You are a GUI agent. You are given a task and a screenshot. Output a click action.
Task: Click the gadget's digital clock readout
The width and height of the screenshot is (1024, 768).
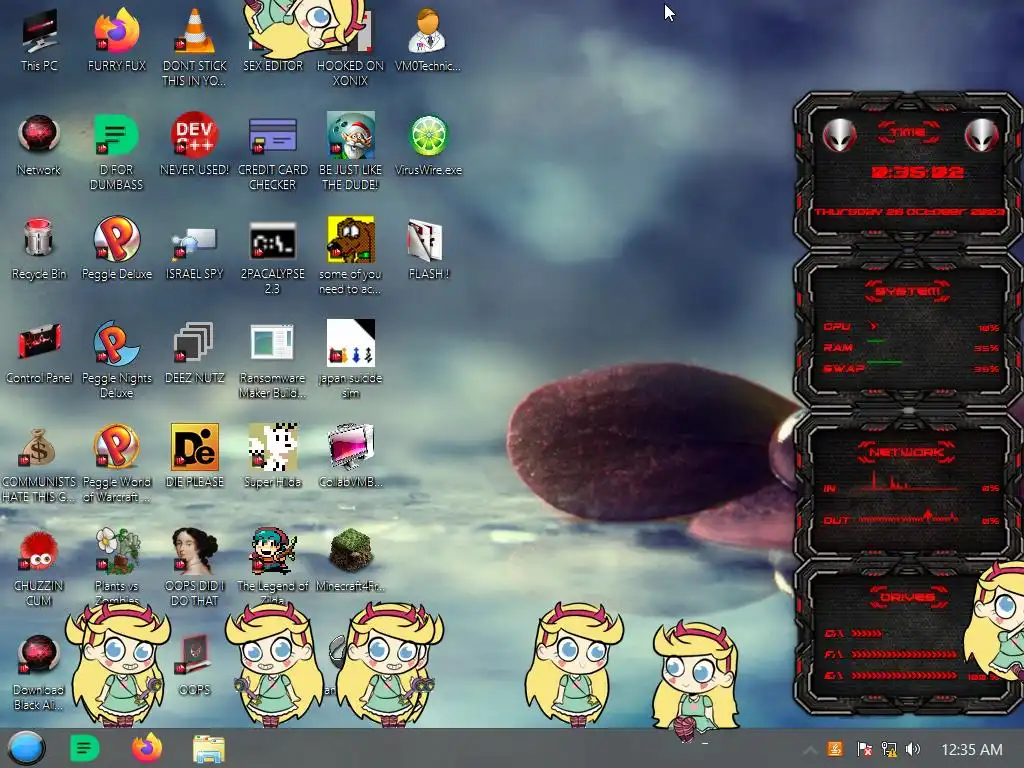[918, 172]
